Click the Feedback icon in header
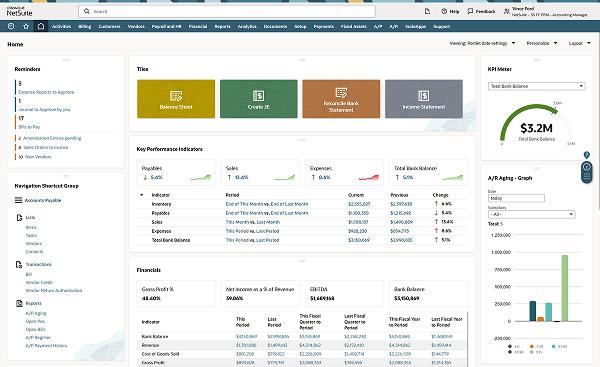The image size is (600, 367). pos(470,11)
